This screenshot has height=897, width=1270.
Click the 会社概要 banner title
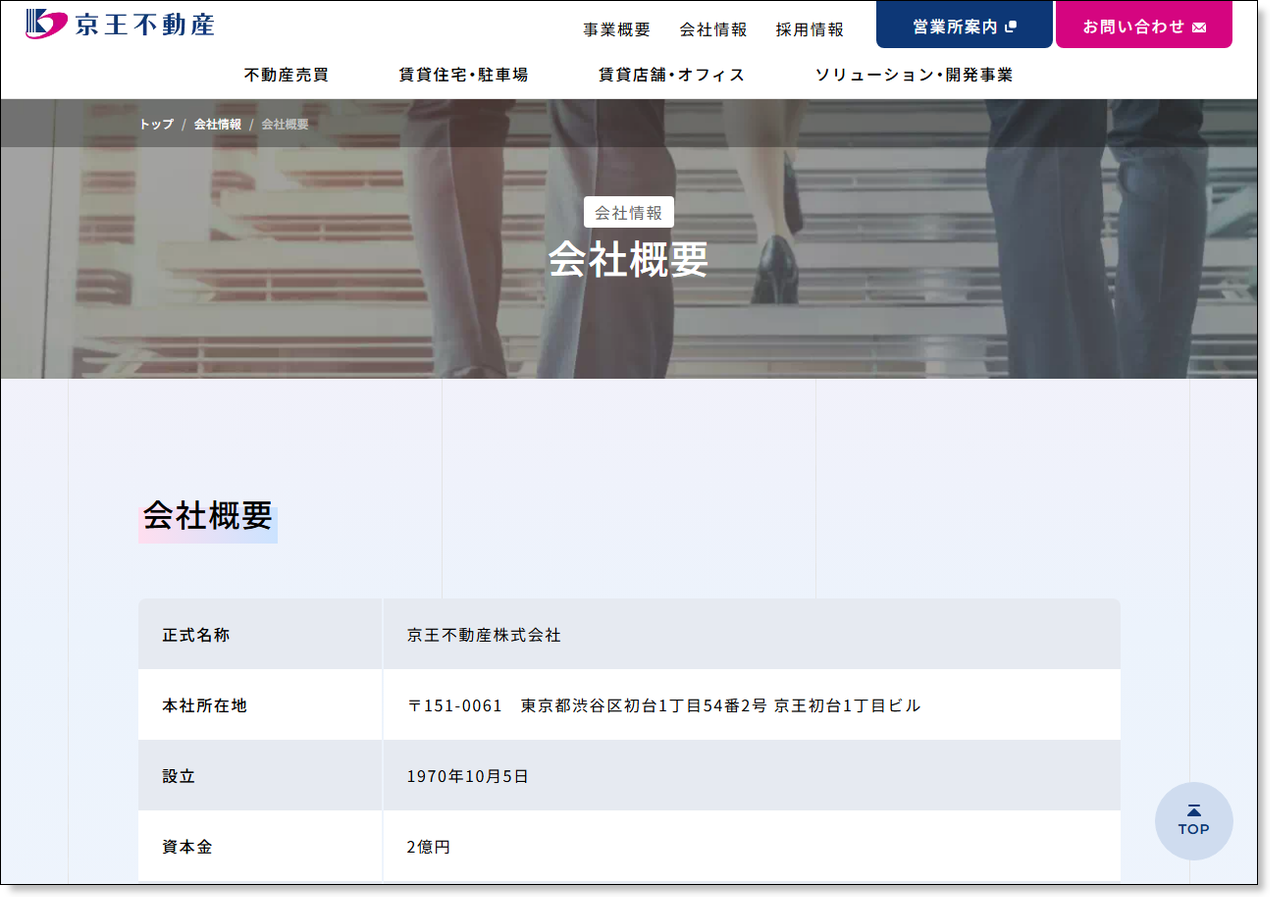tap(629, 259)
